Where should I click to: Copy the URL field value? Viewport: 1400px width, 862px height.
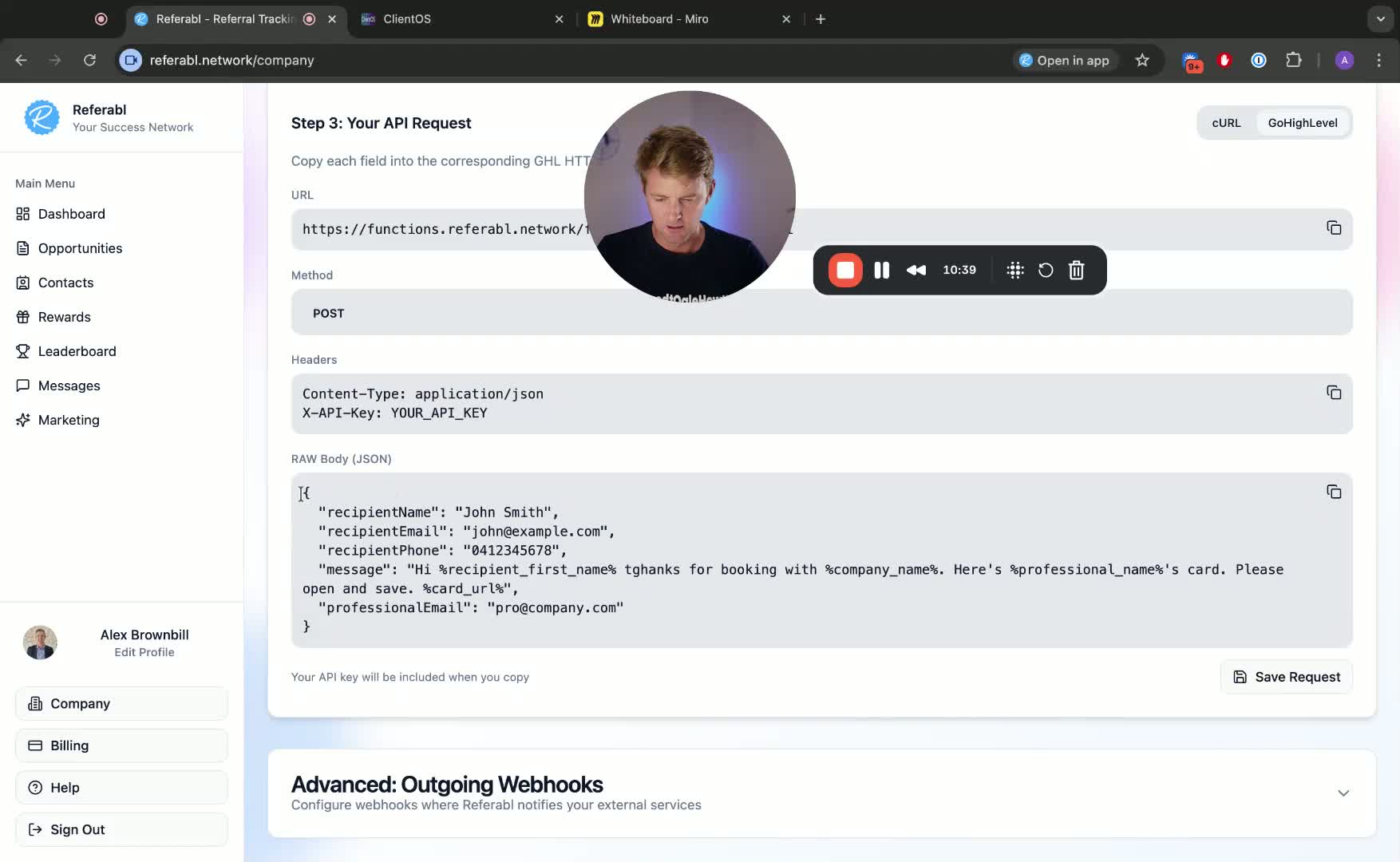1334,228
